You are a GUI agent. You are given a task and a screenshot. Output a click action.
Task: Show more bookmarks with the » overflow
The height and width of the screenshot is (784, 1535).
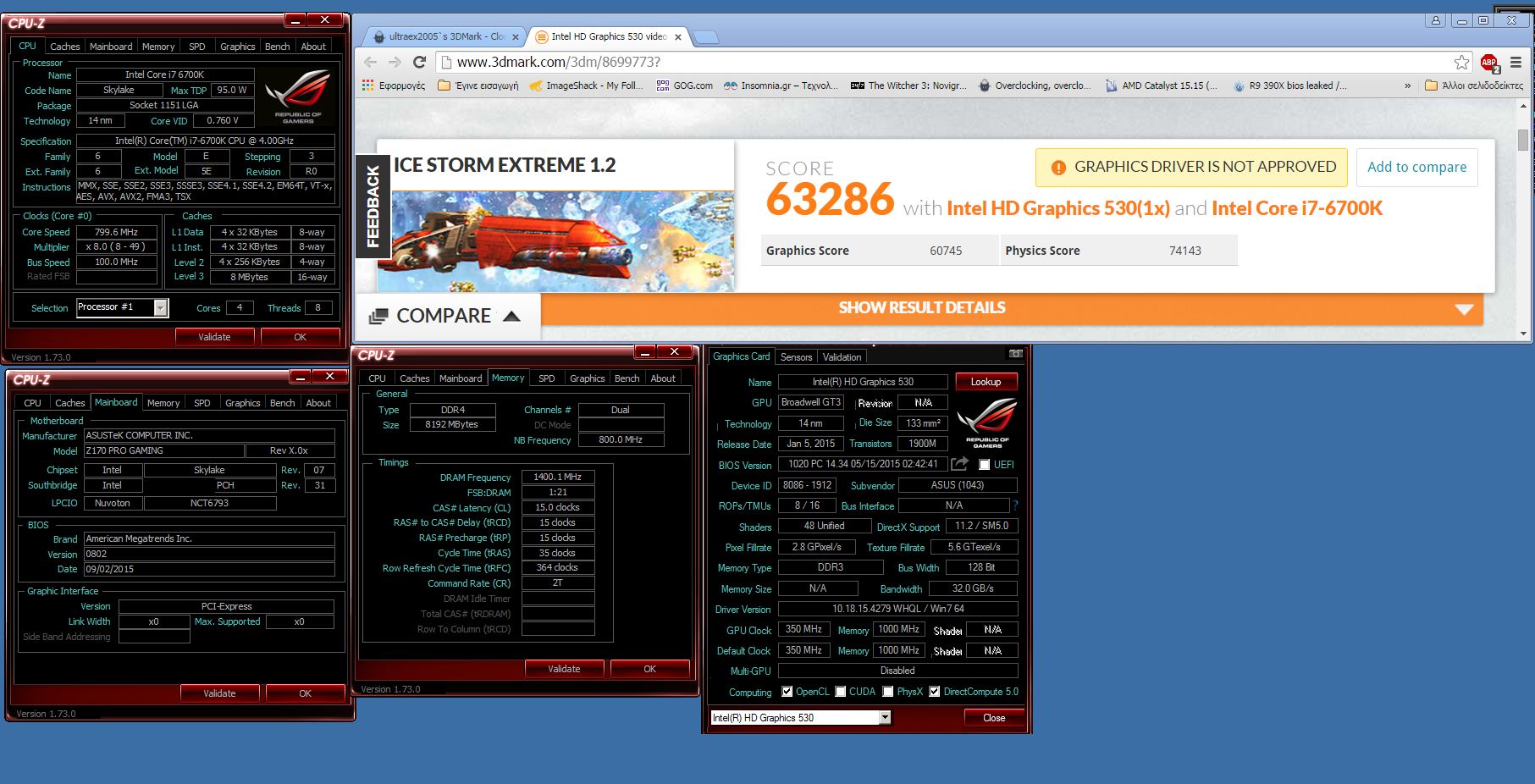click(1407, 86)
